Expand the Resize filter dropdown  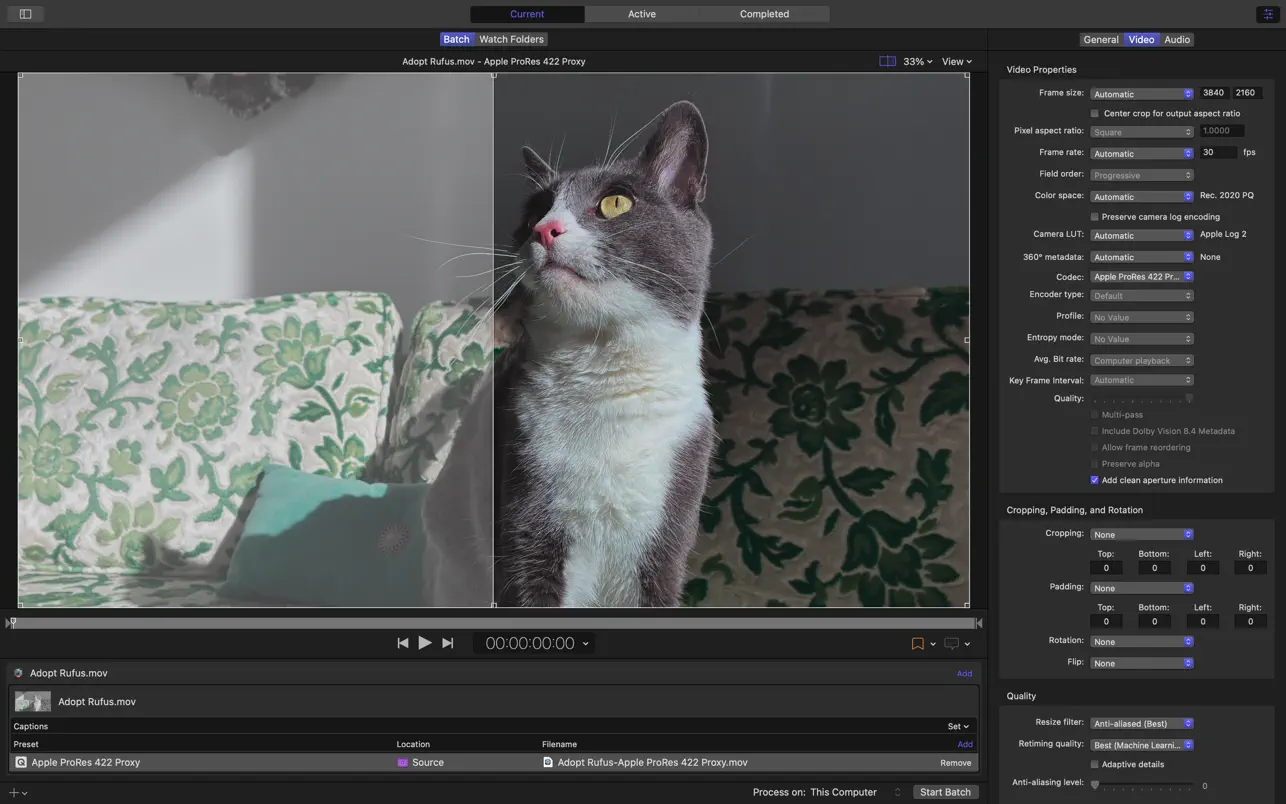tap(1141, 723)
